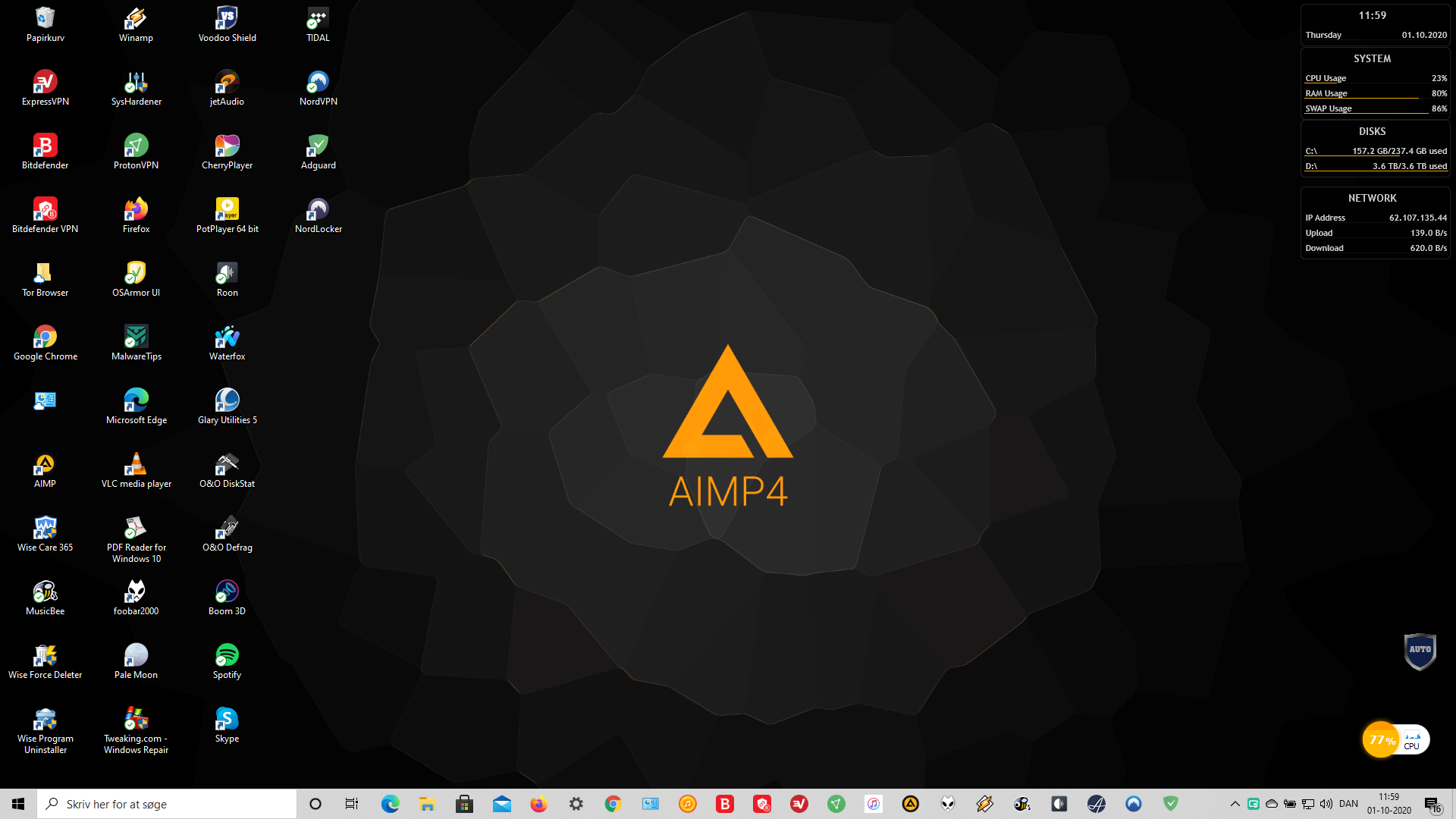Open Task View from the taskbar
The image size is (1456, 819).
tap(351, 804)
